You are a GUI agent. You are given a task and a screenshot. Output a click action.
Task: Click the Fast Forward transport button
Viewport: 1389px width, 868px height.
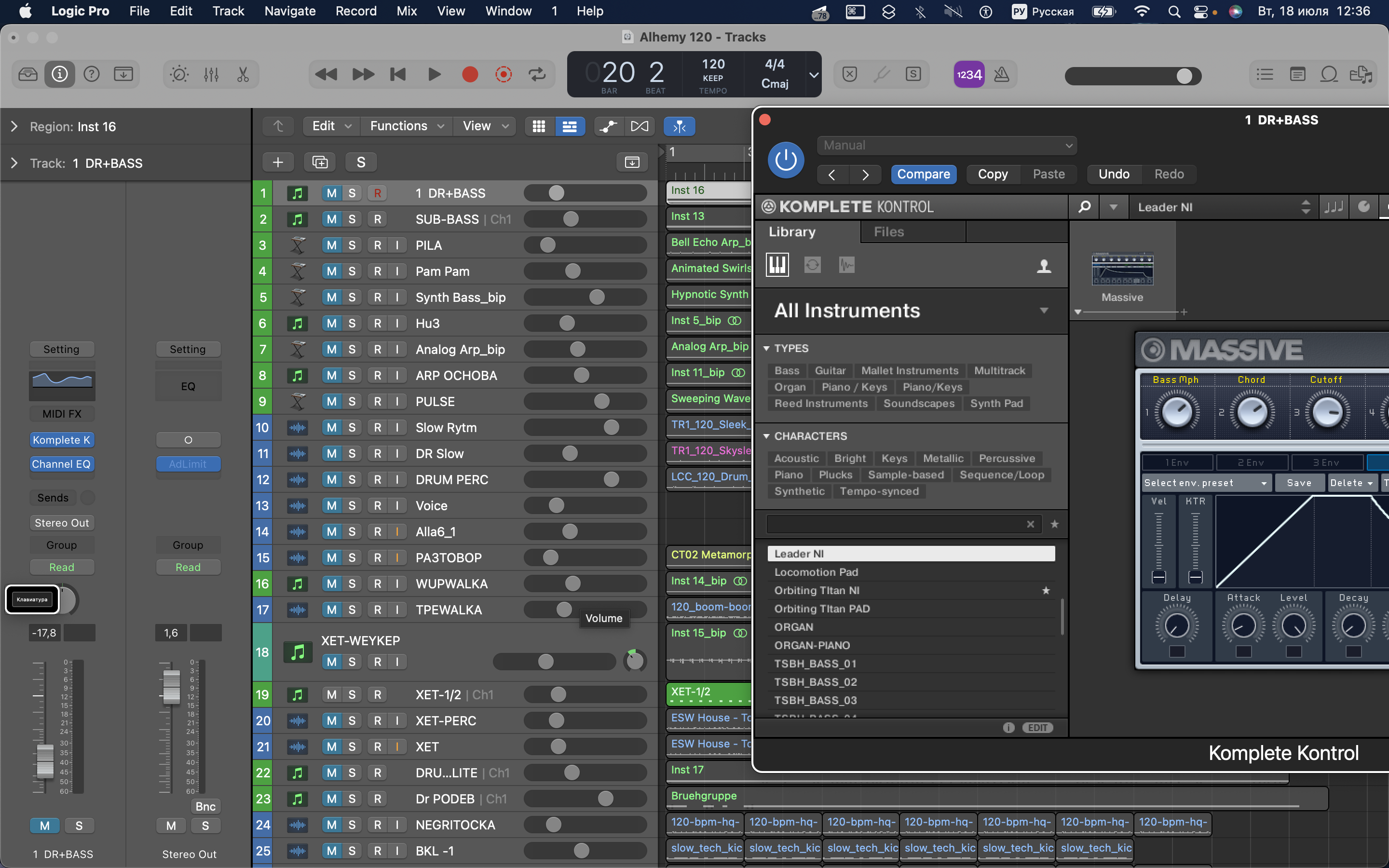[363, 75]
